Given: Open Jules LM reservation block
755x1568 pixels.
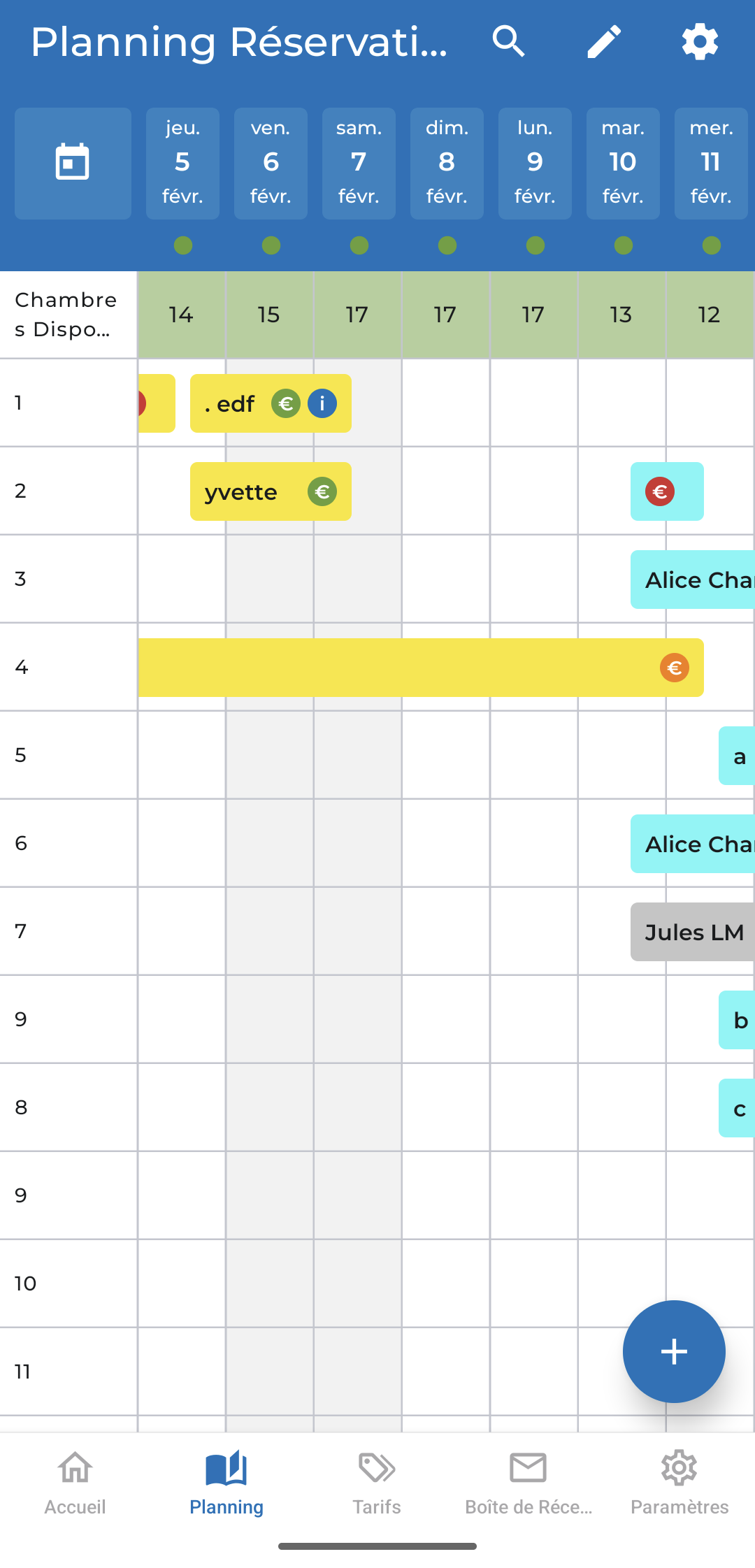Looking at the screenshot, I should pyautogui.click(x=693, y=932).
